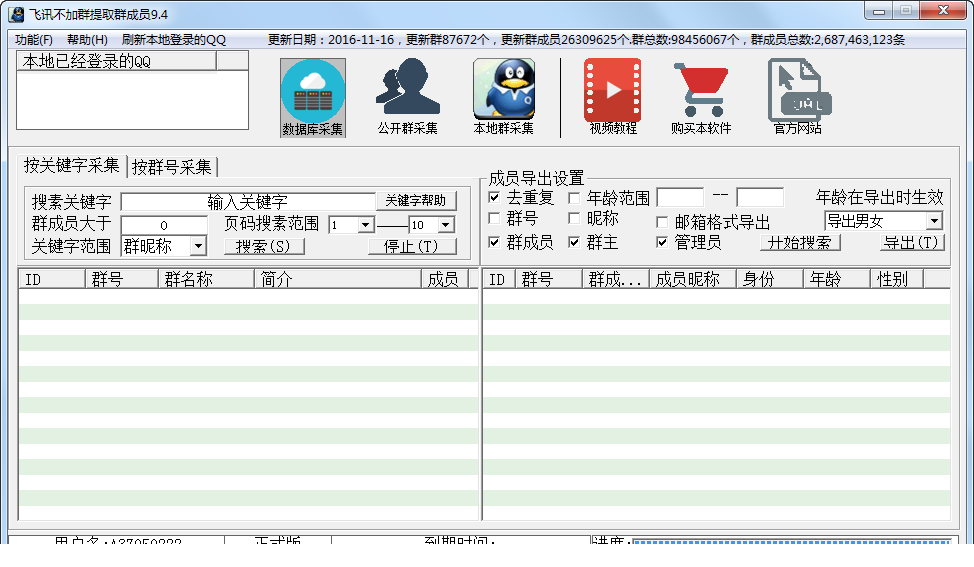Click the 导出(T) export button
Viewport: 974px width, 567px height.
[x=912, y=242]
